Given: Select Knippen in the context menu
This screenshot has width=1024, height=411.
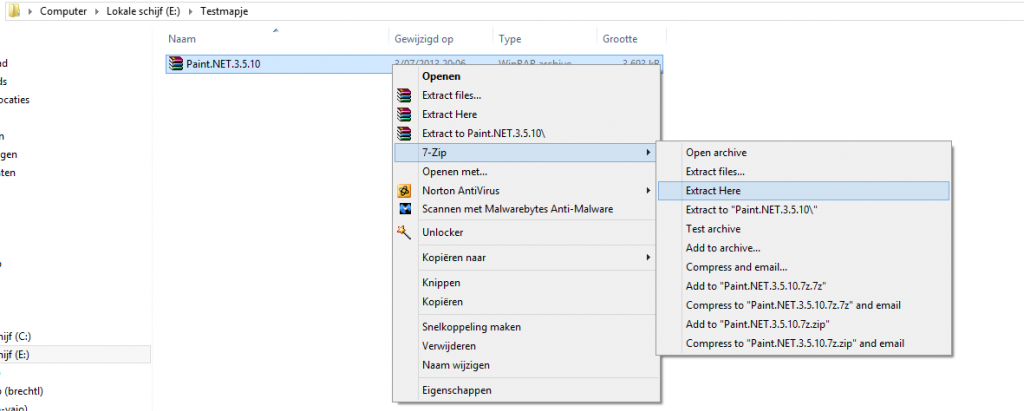Looking at the screenshot, I should [x=526, y=283].
